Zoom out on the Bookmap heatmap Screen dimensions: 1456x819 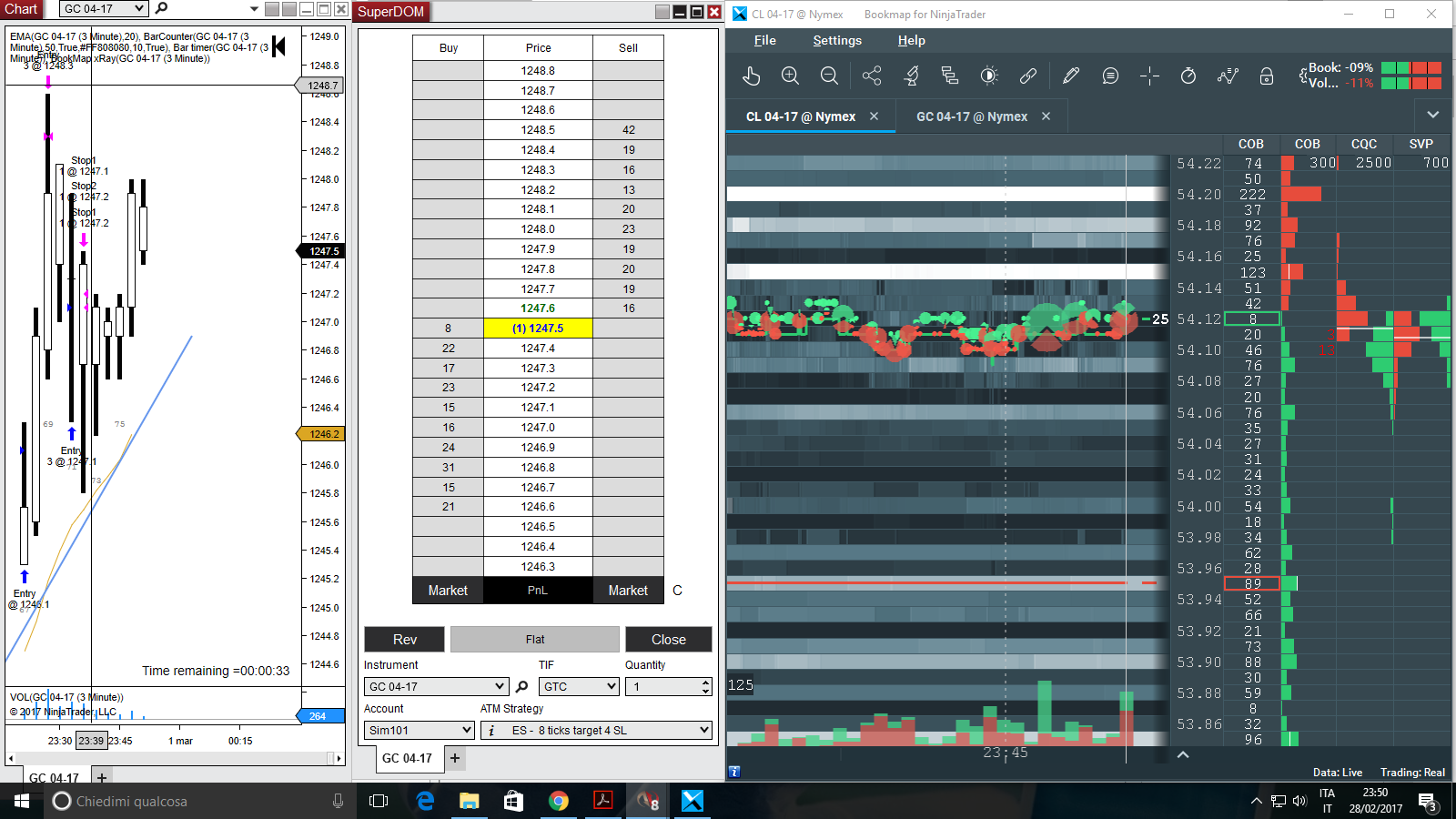[829, 76]
